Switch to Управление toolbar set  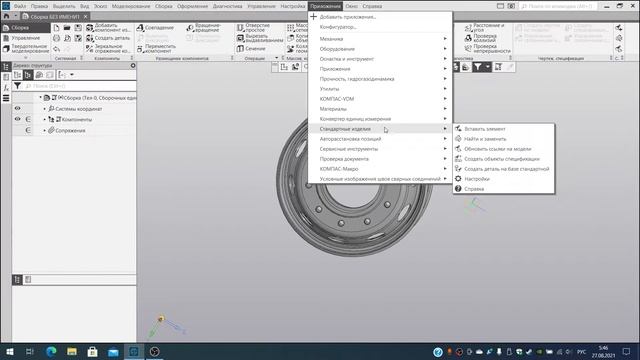tap(25, 38)
